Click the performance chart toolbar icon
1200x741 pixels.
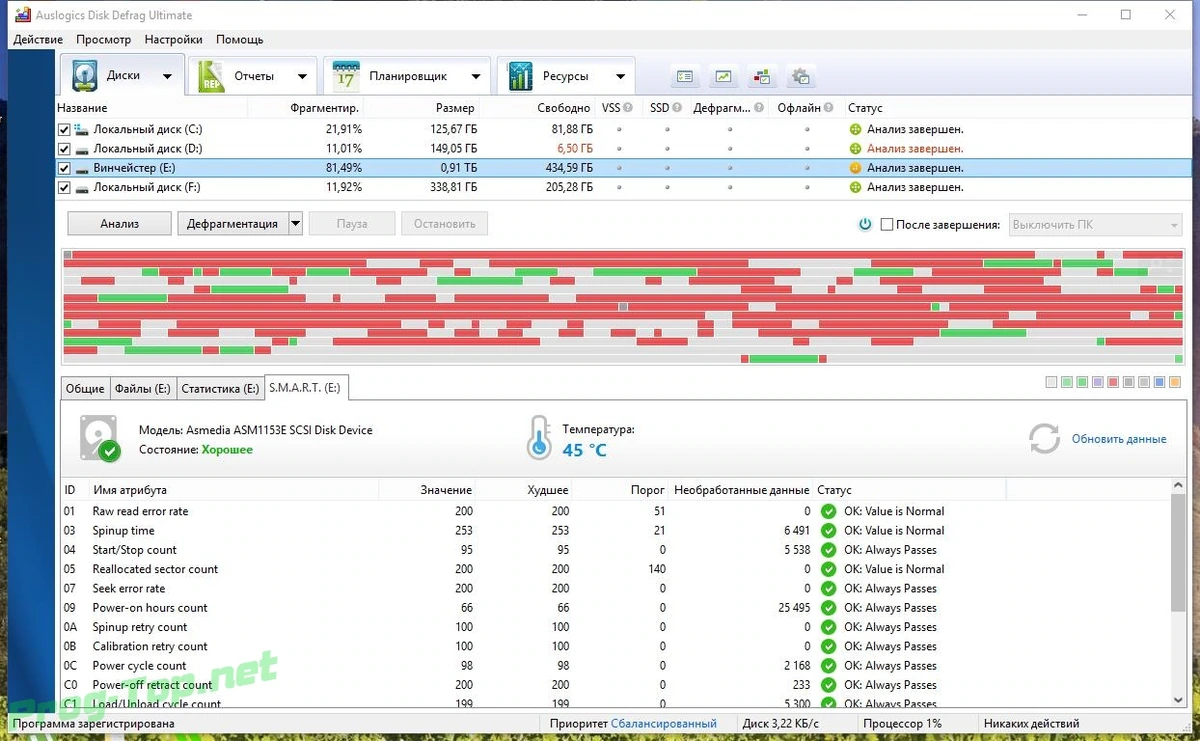click(723, 76)
